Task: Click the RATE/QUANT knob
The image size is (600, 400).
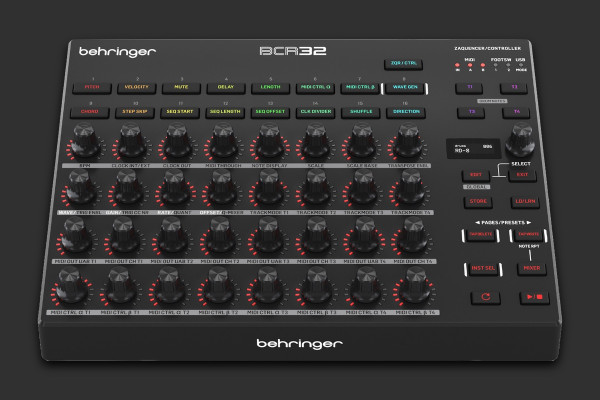Action: click(x=174, y=188)
